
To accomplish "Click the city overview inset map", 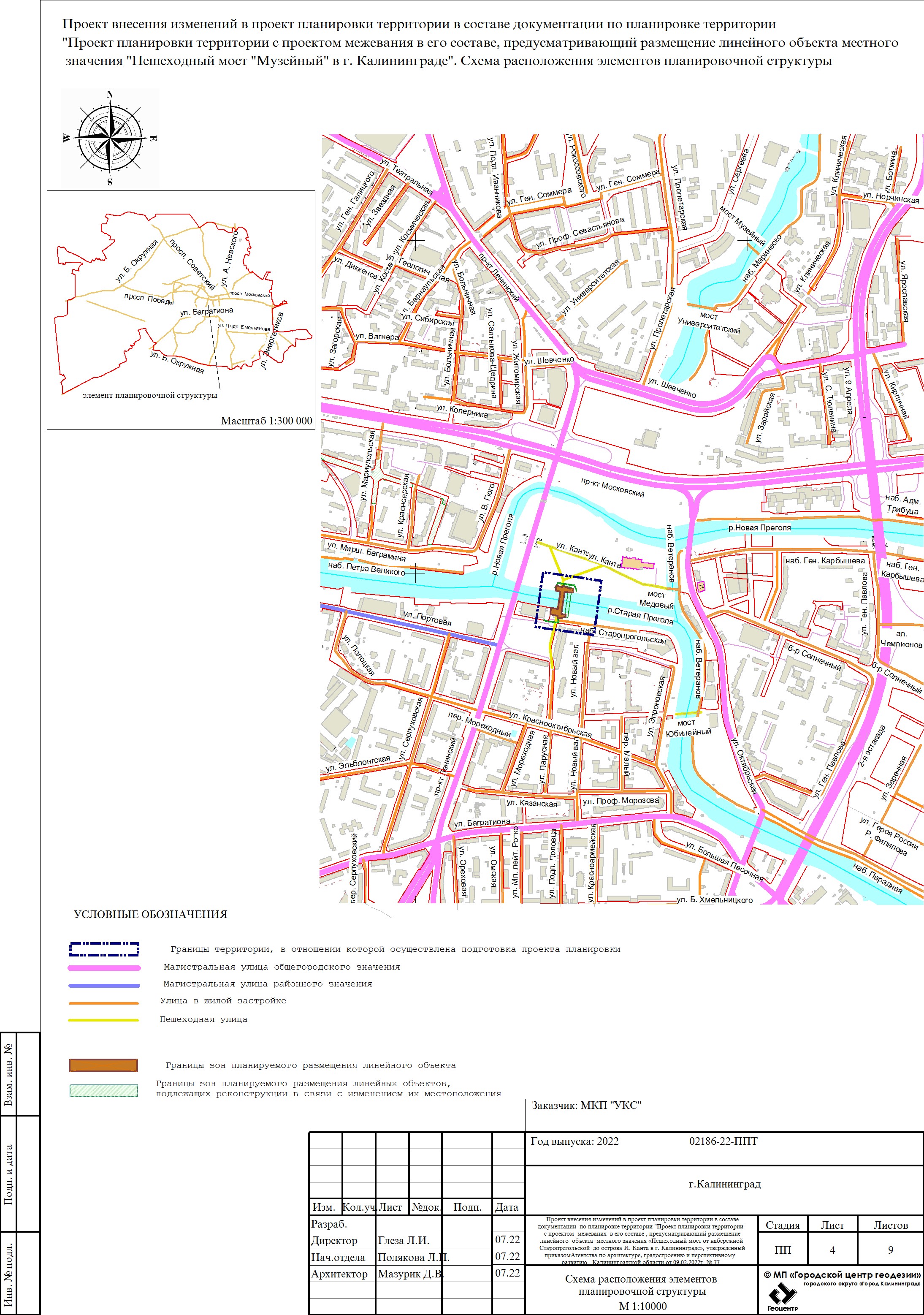I will pyautogui.click(x=181, y=309).
